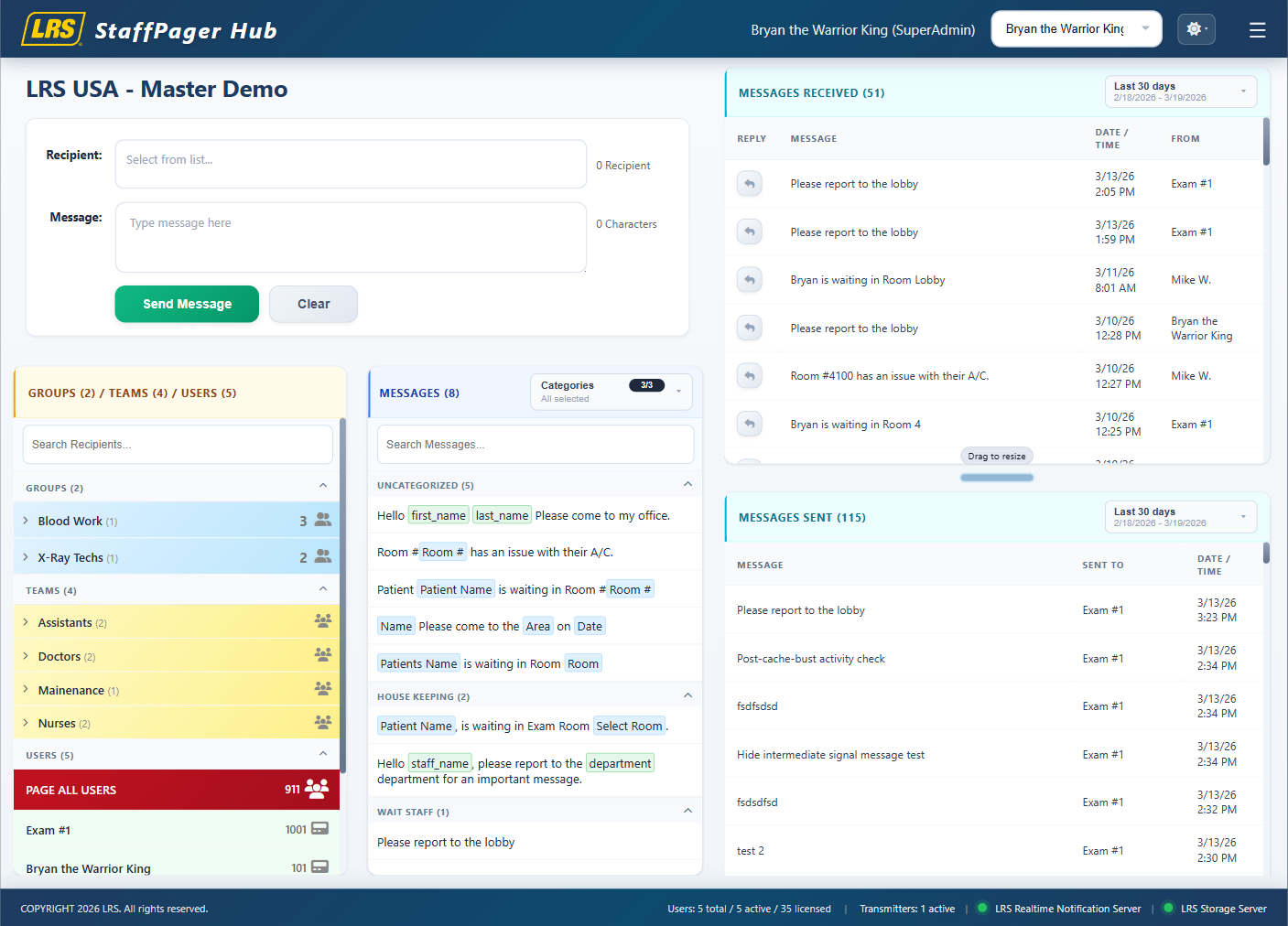
Task: Click the members icon beside Blood Work group
Action: [x=321, y=519]
